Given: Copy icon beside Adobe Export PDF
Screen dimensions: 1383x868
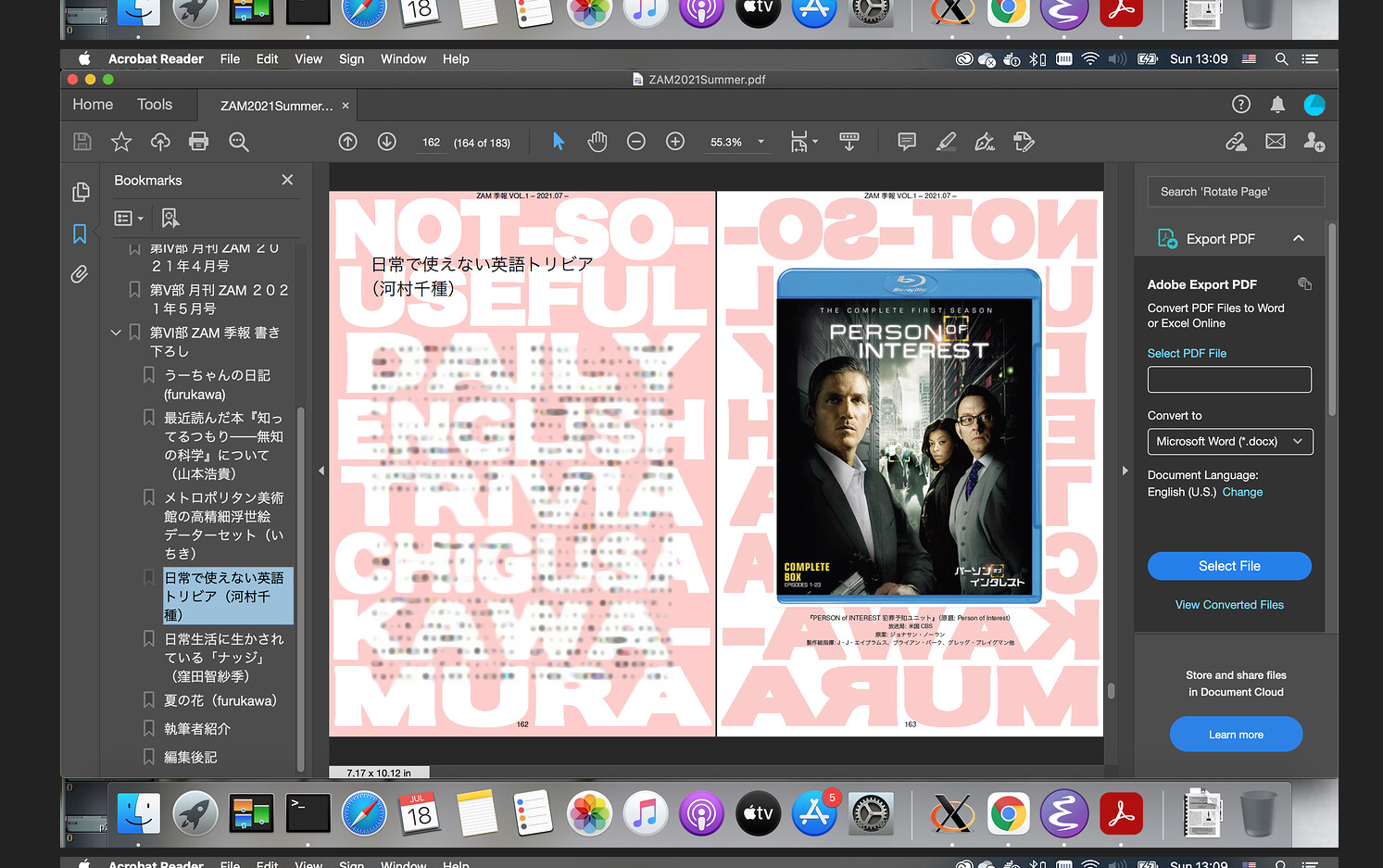Looking at the screenshot, I should [x=1304, y=283].
